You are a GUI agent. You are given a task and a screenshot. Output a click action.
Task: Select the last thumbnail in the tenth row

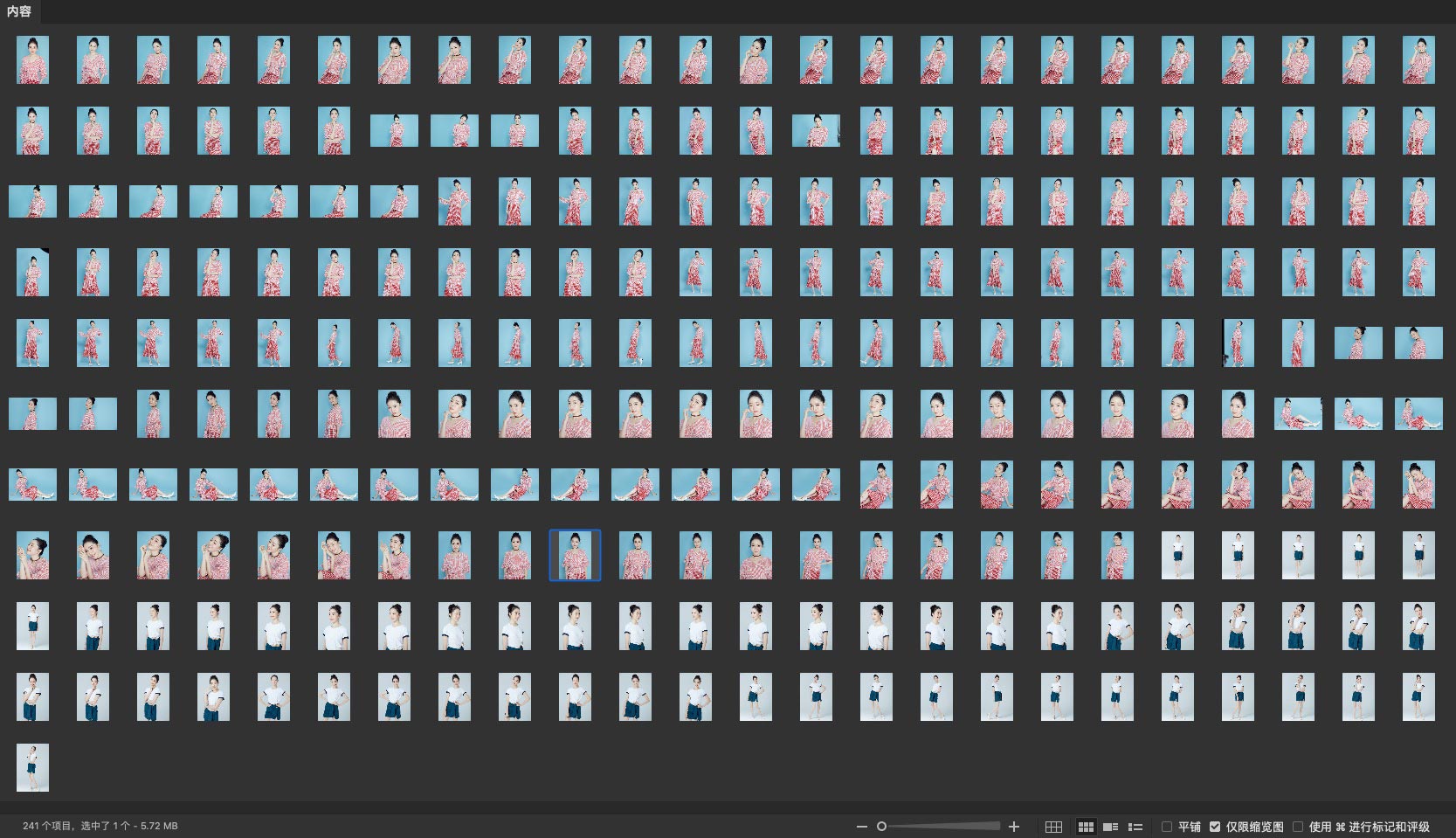[1418, 696]
